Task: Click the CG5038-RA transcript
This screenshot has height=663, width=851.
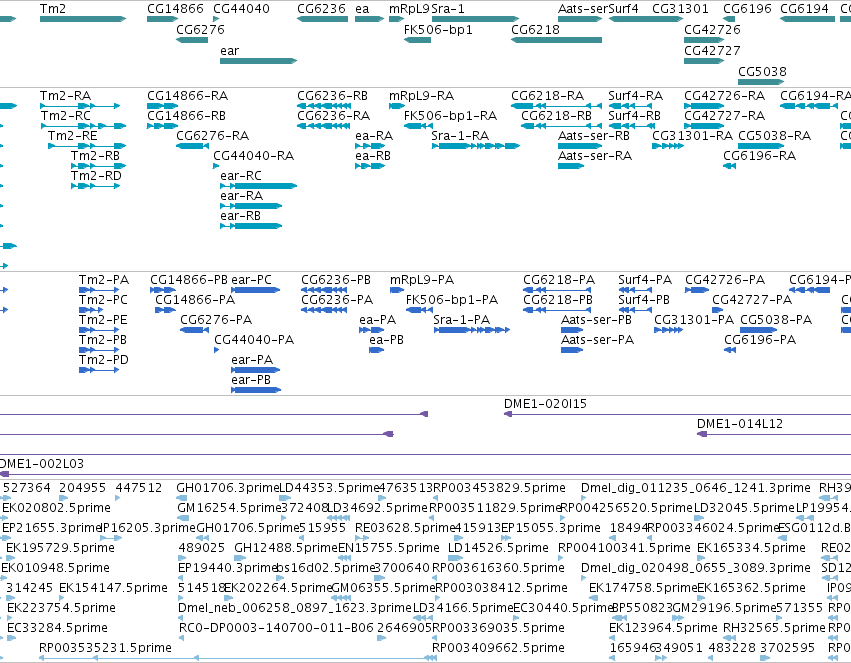Action: click(x=761, y=146)
